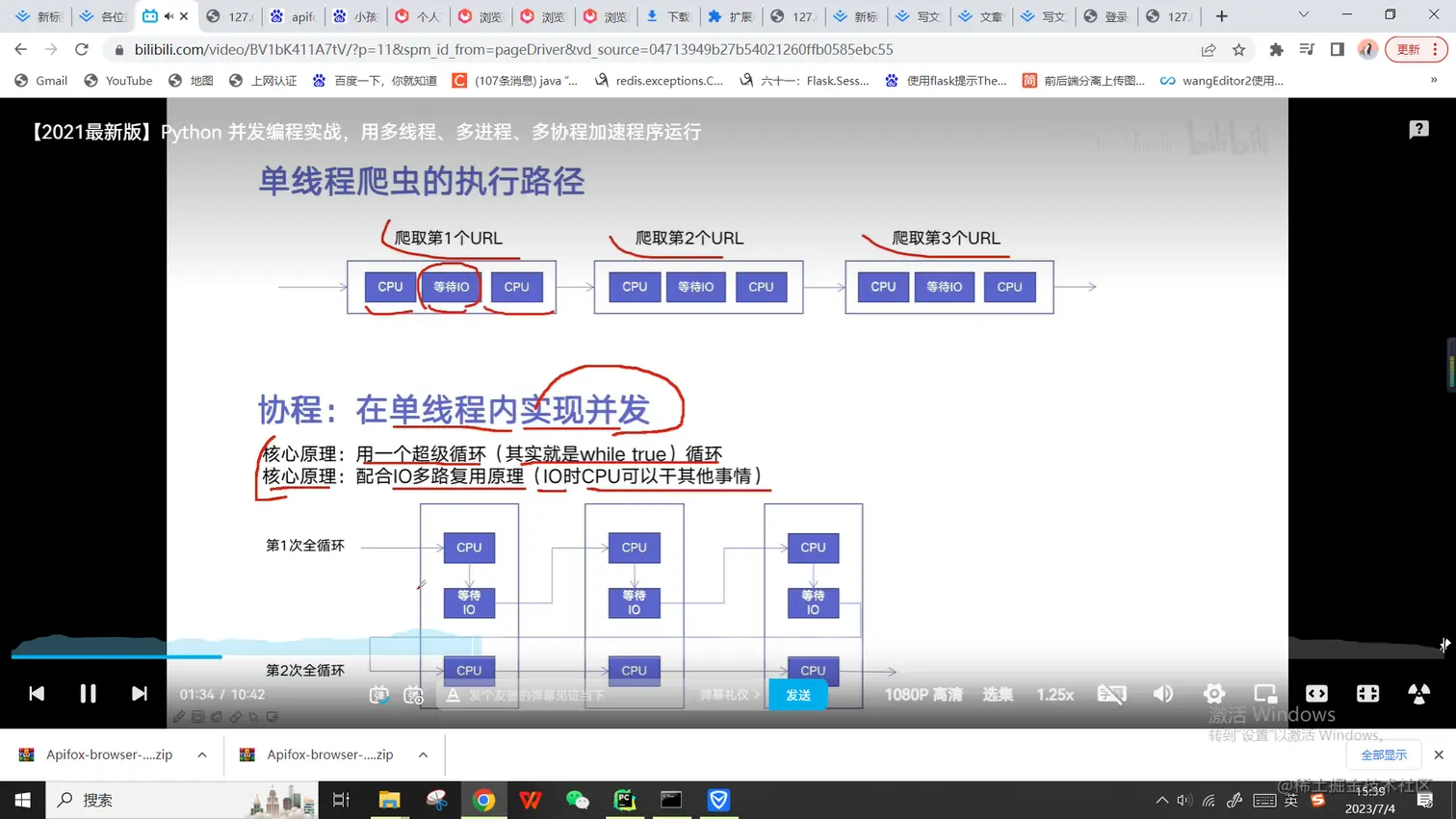
Task: Open File Explorer from taskbar
Action: point(389,800)
